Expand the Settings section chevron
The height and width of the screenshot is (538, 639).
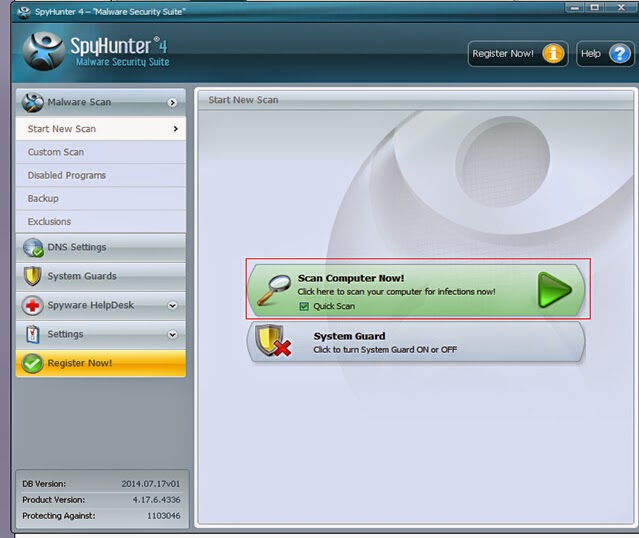coord(172,335)
